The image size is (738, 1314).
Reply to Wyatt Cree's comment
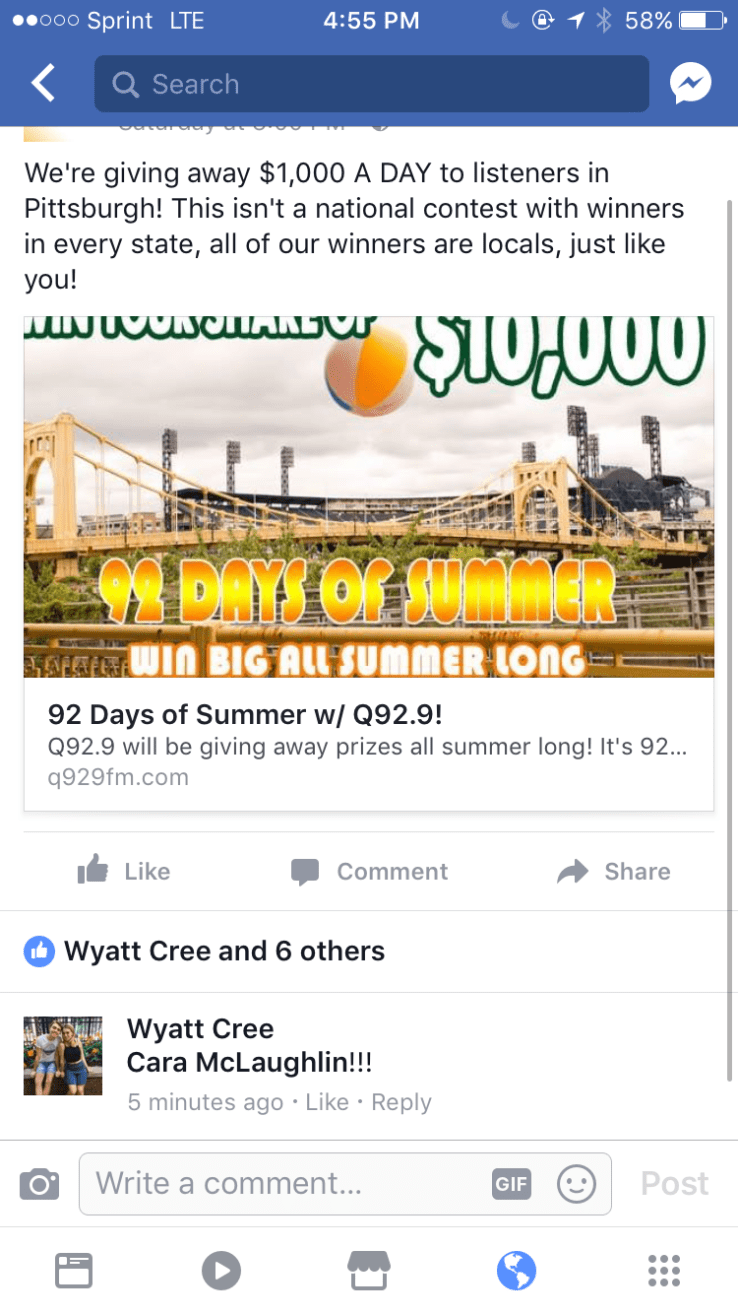401,1102
